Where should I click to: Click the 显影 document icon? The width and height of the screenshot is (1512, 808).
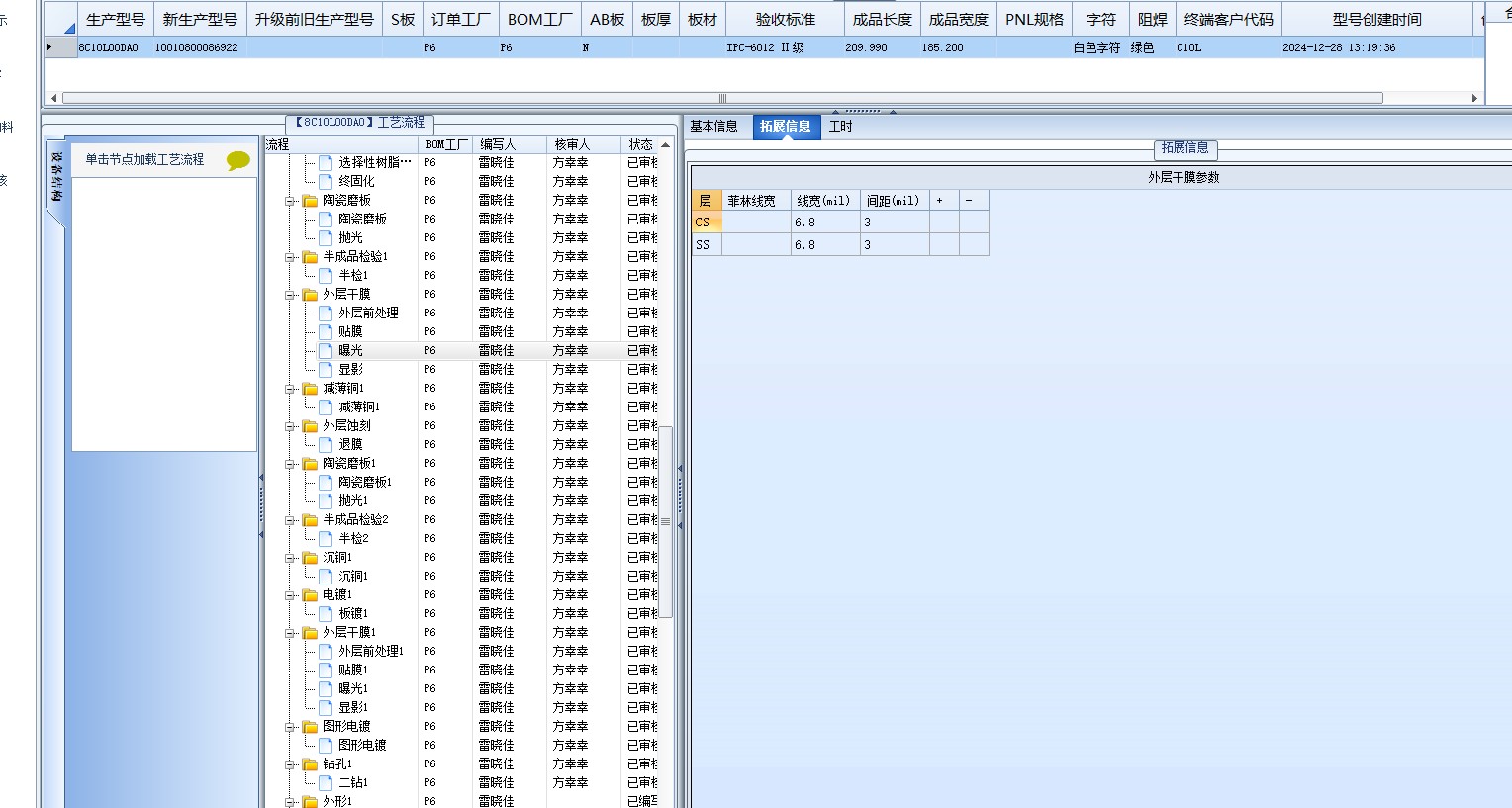[326, 369]
